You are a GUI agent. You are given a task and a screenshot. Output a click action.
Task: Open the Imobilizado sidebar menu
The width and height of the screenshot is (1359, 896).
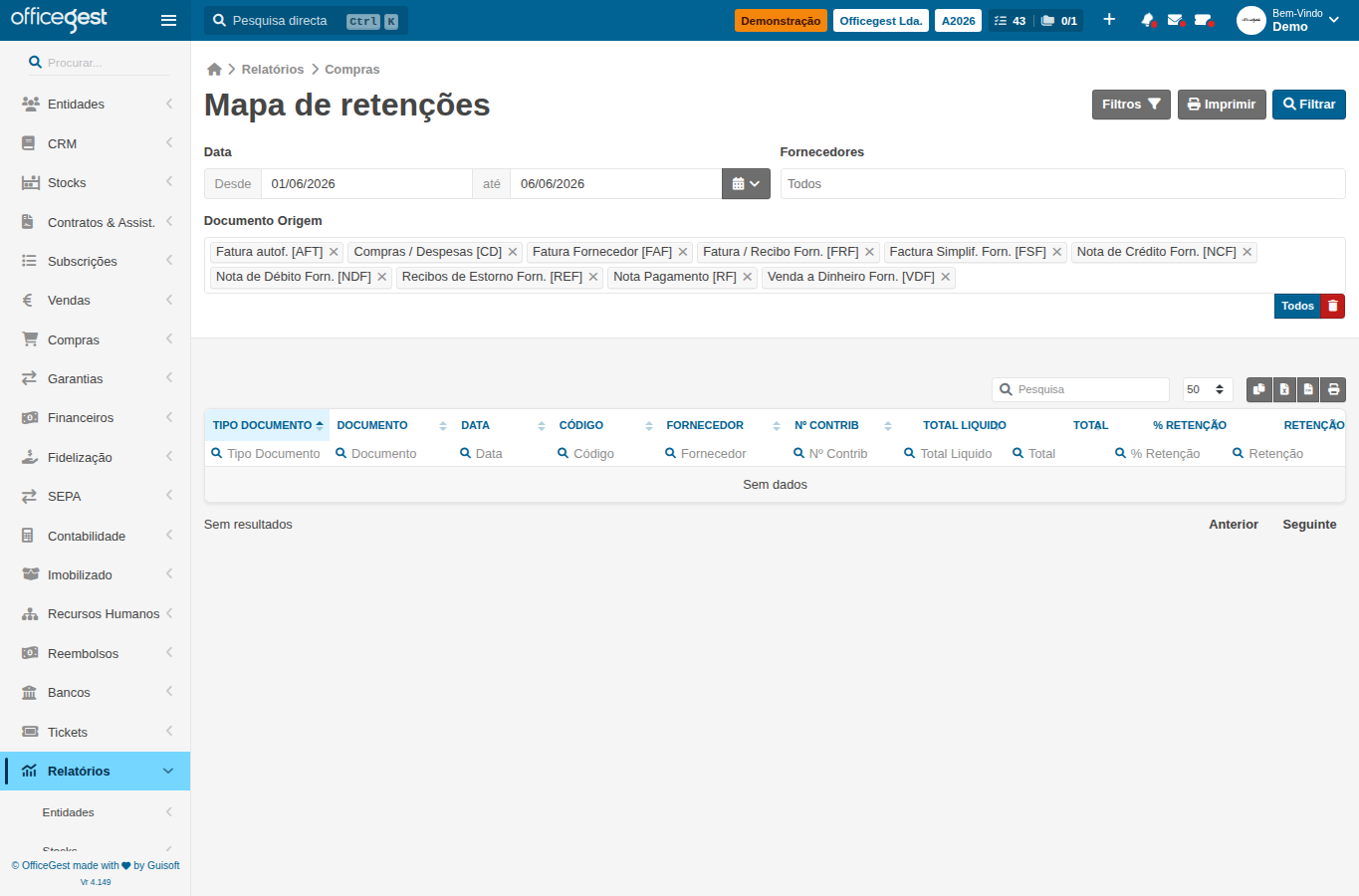point(96,574)
